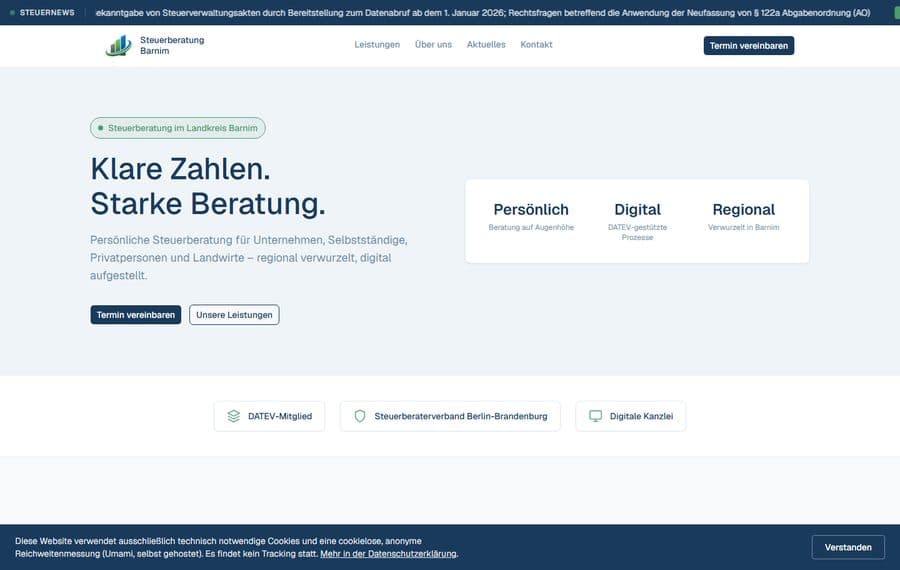Click the Persönliche Steuerberatung für Unternehmen paragraph

pos(249,258)
